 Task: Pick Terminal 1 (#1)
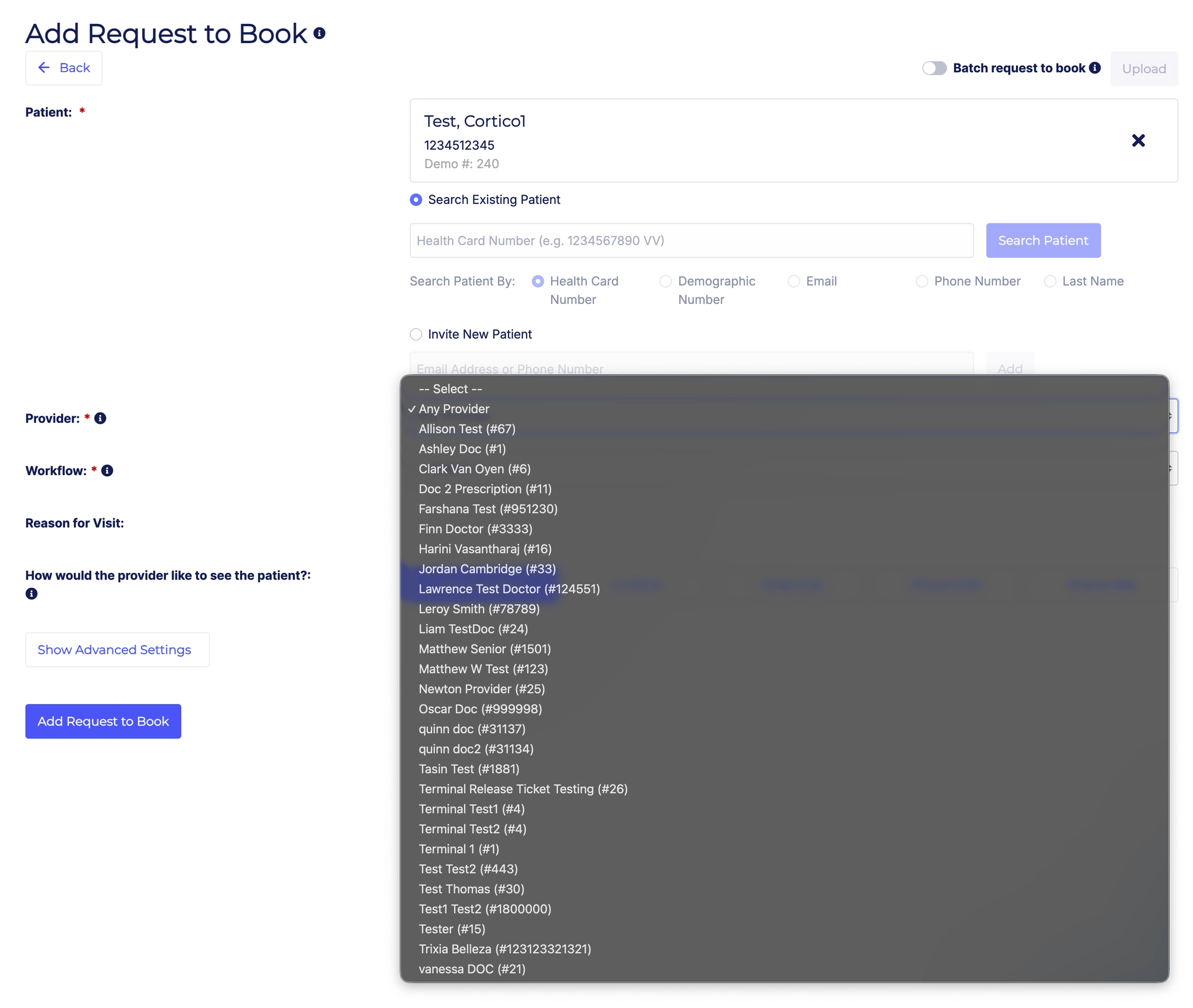pyautogui.click(x=784, y=849)
